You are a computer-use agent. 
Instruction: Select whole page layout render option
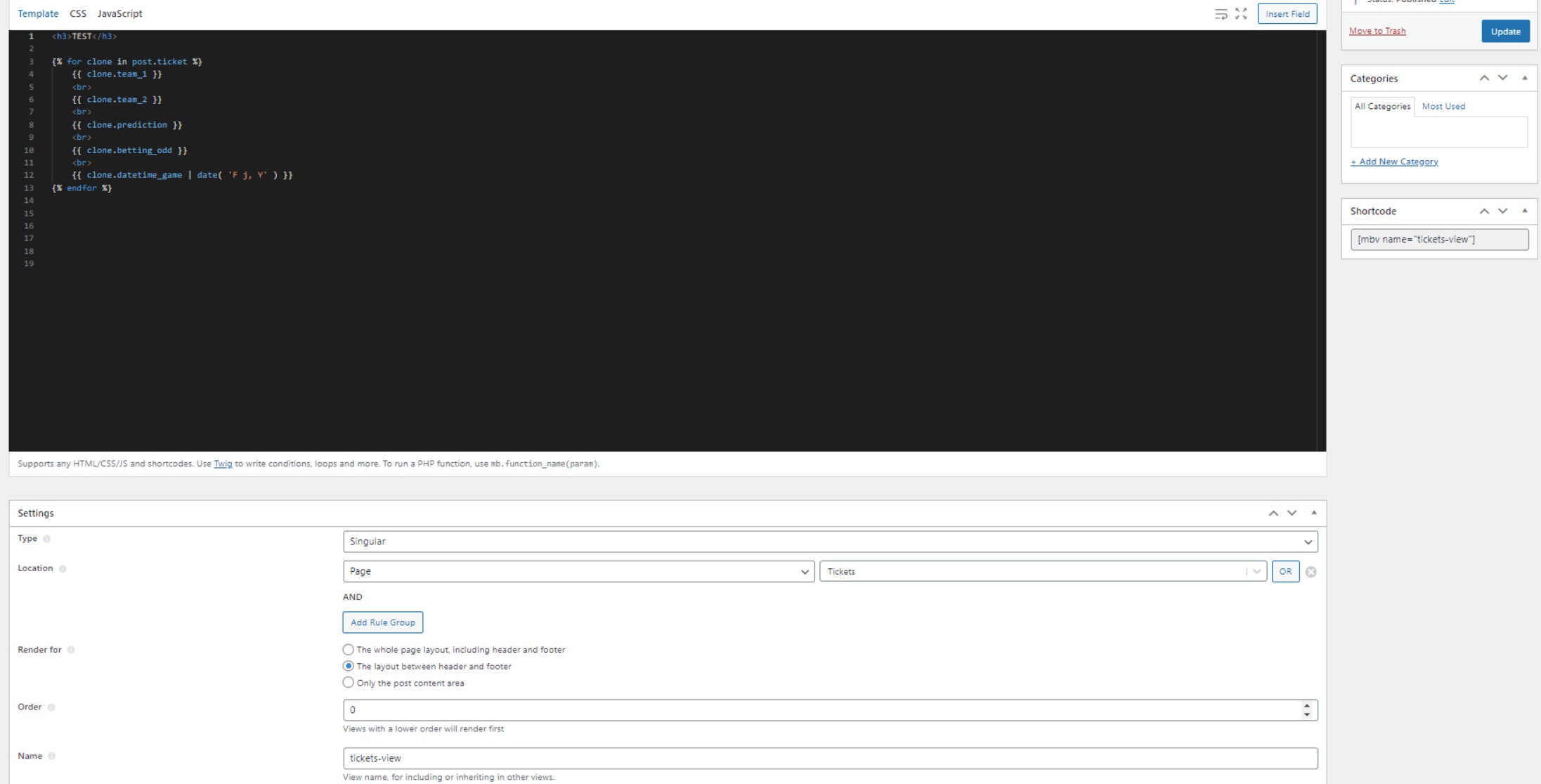349,650
